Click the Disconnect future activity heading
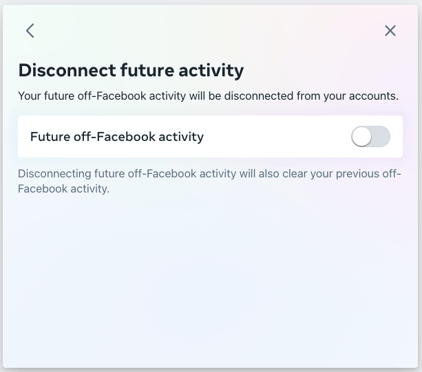Image resolution: width=422 pixels, height=372 pixels. pyautogui.click(x=131, y=71)
